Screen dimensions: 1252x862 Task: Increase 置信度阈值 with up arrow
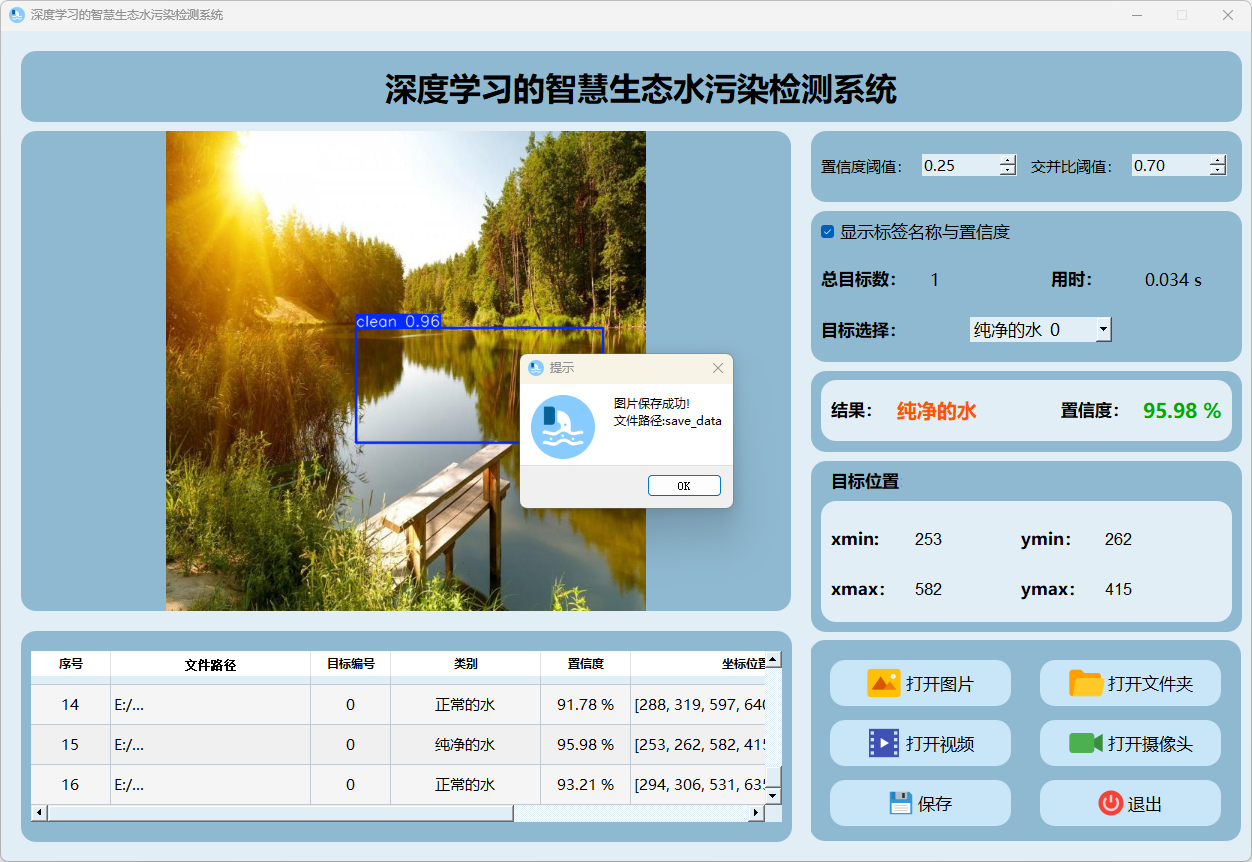pos(1007,161)
